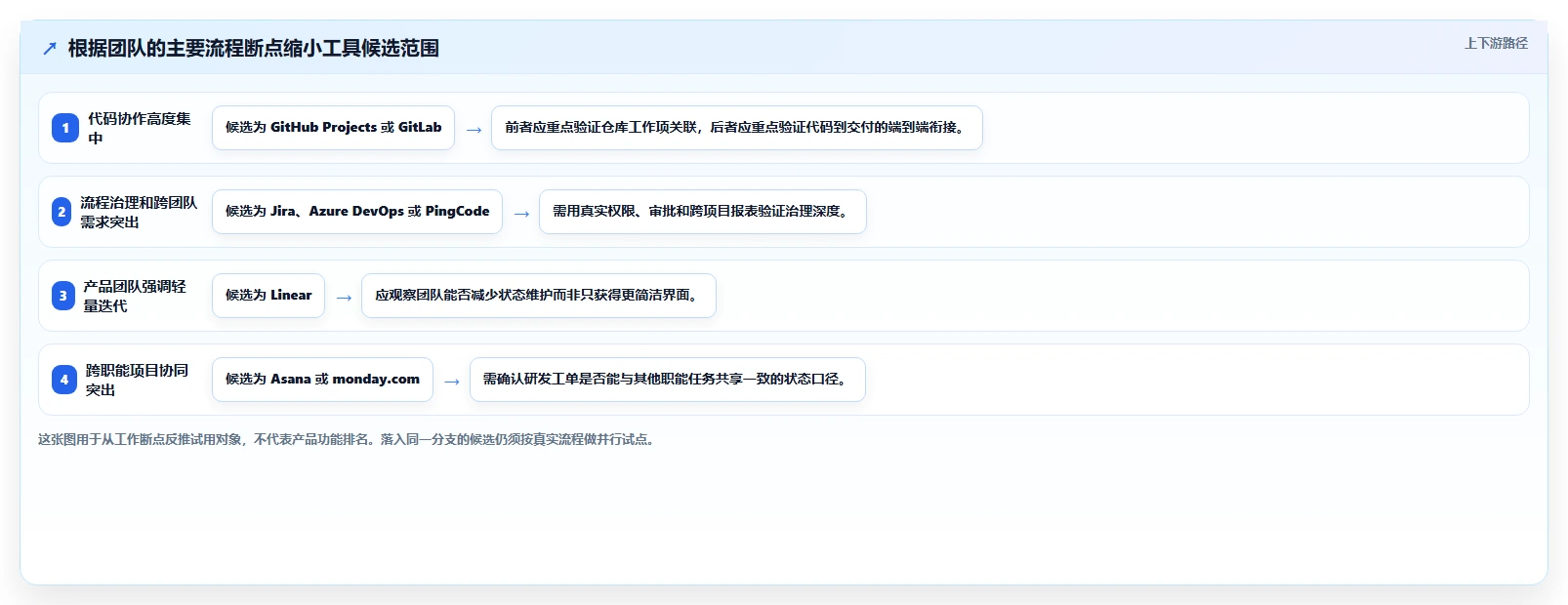Screen dimensions: 1568x605
Task: Click the 产品团队强调轻量迭代 label
Action: point(135,296)
